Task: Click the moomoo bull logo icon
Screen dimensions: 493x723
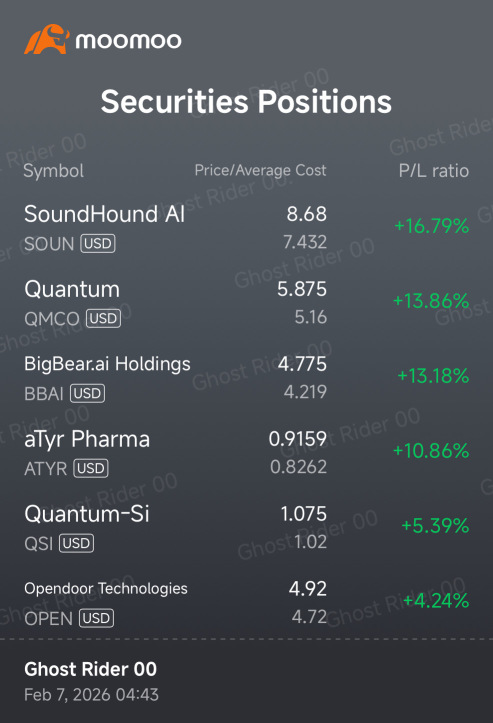Action: [47, 39]
